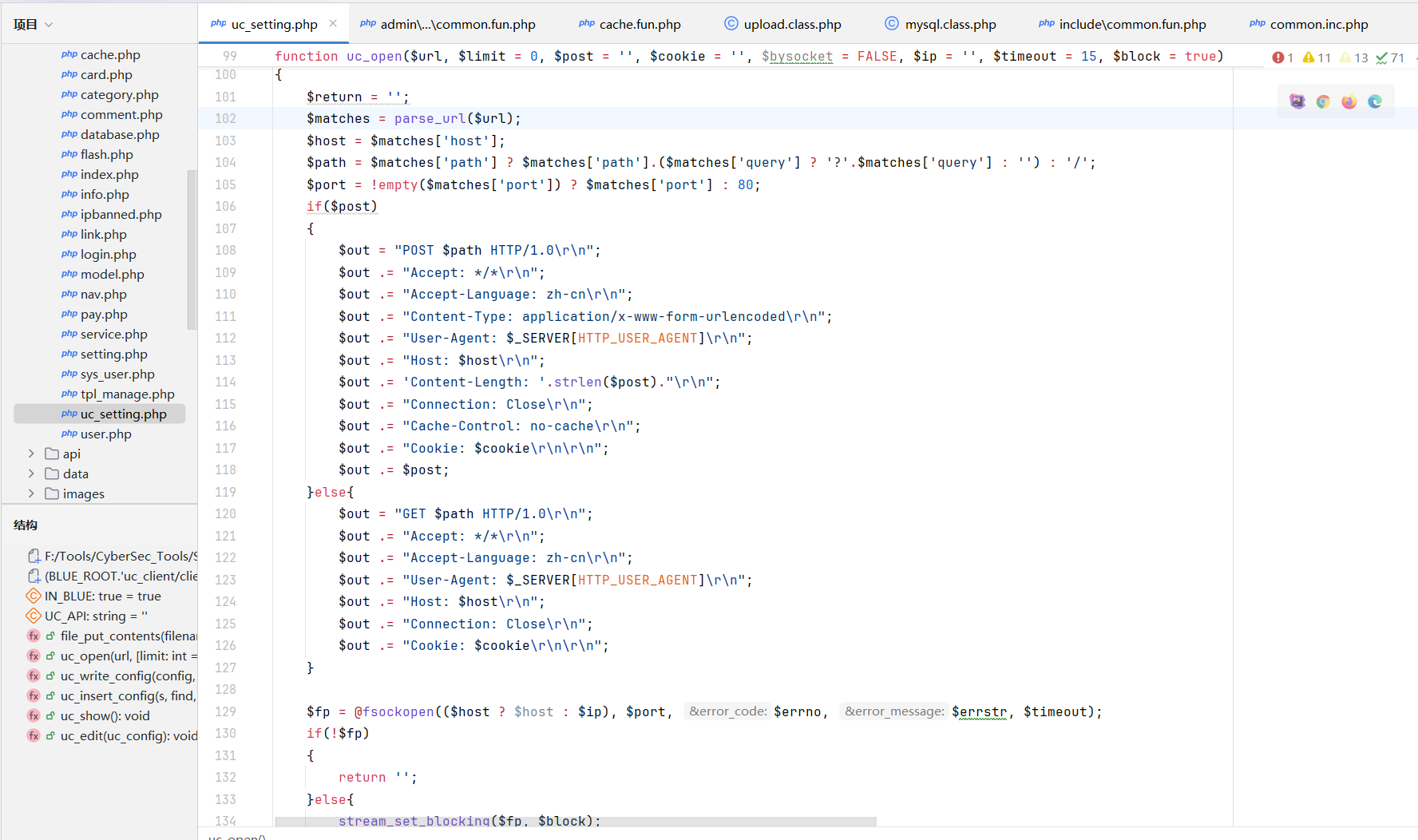Open login.php in the project tree

coord(108,254)
